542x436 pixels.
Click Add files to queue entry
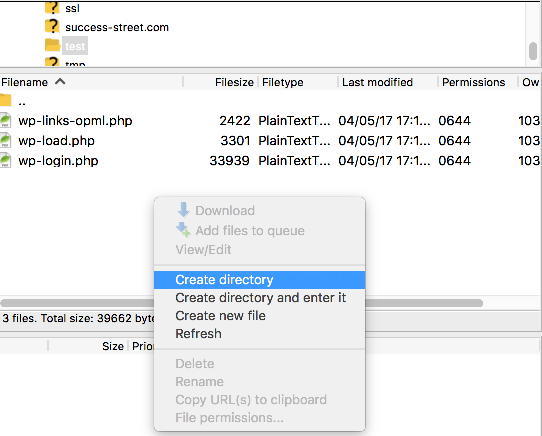pyautogui.click(x=259, y=230)
